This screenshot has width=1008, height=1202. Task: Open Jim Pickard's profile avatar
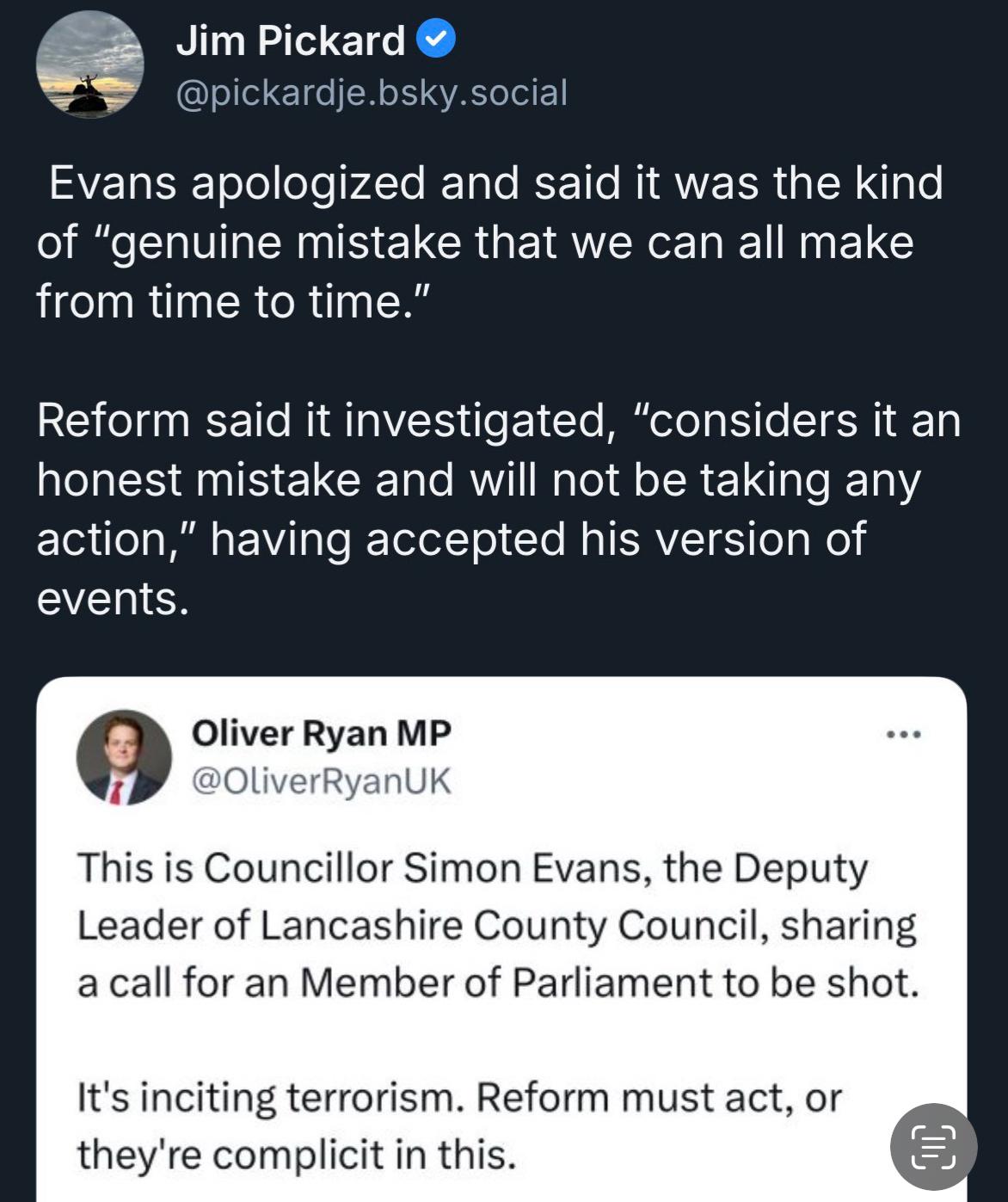pyautogui.click(x=89, y=65)
